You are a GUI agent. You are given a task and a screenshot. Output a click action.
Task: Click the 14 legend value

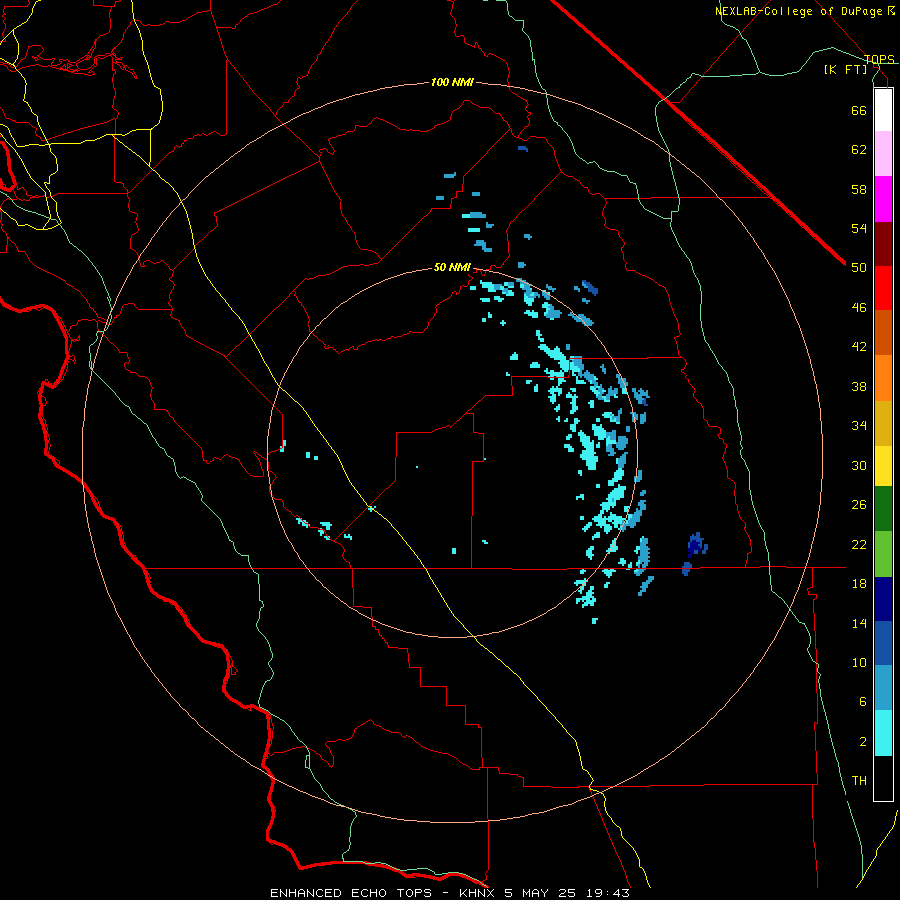(x=859, y=623)
